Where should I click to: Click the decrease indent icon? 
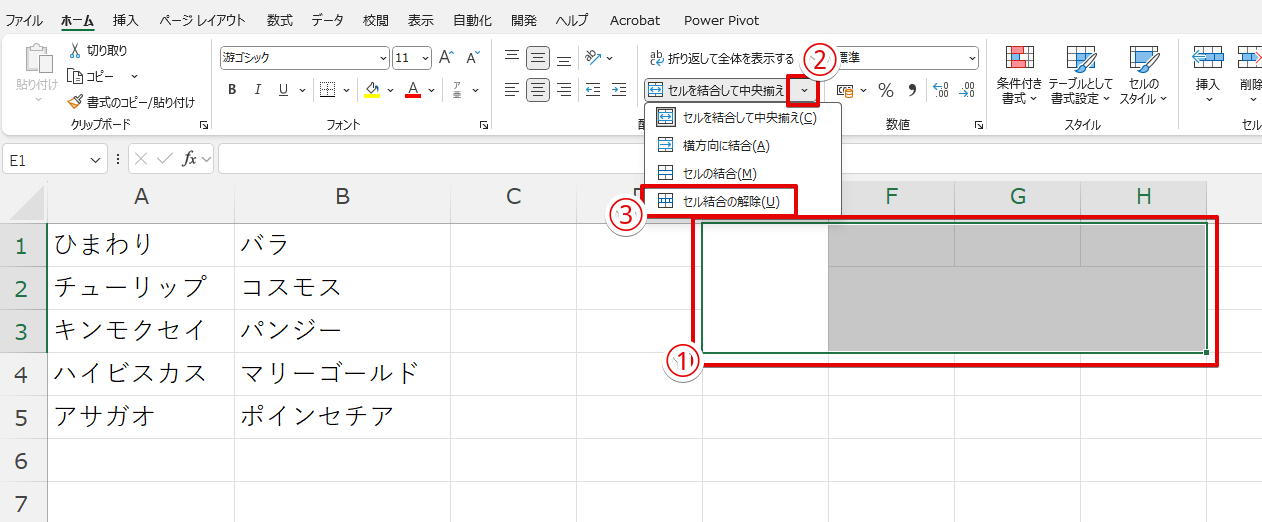tap(592, 90)
